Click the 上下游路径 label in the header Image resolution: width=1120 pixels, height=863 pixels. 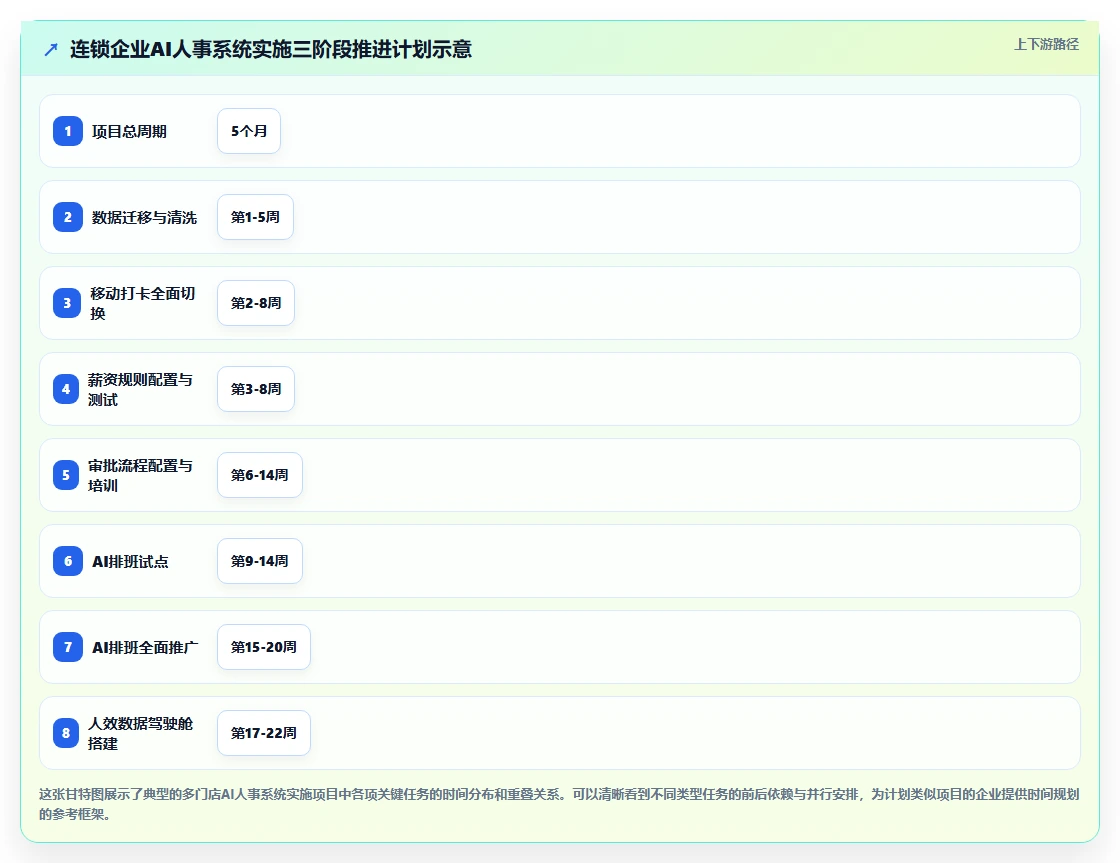(1046, 44)
